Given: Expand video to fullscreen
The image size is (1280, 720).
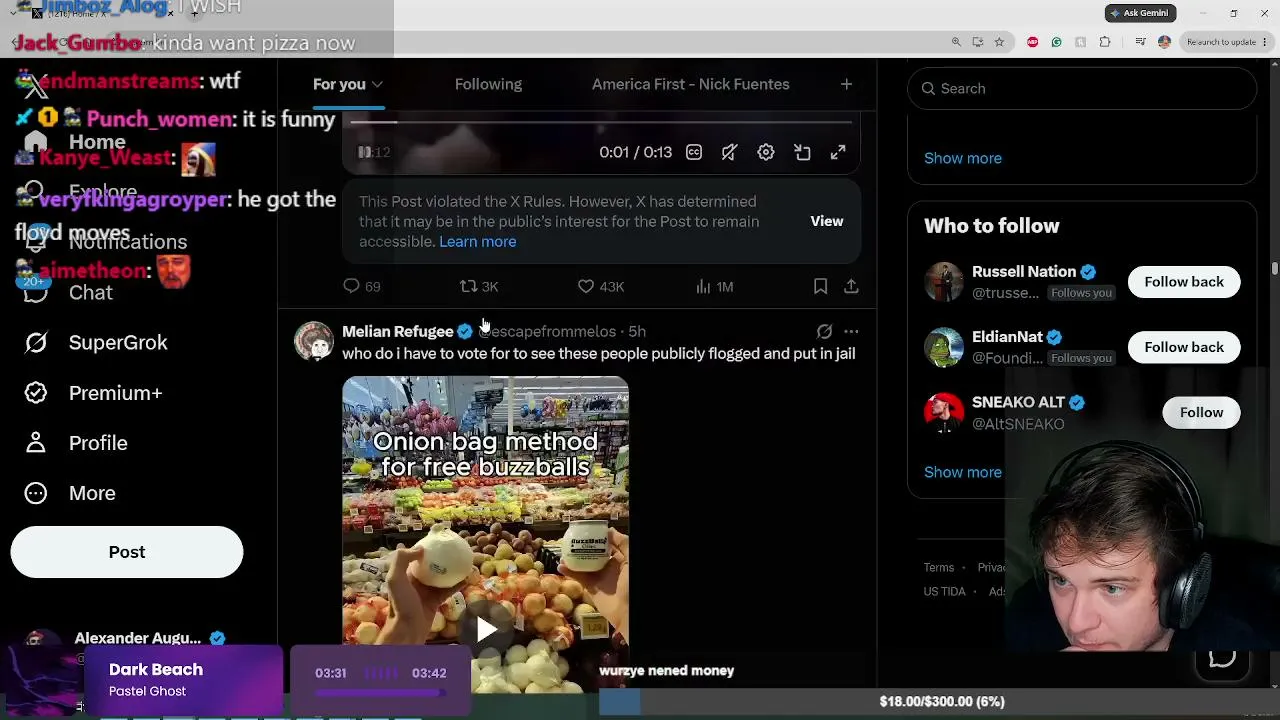Looking at the screenshot, I should [x=838, y=152].
